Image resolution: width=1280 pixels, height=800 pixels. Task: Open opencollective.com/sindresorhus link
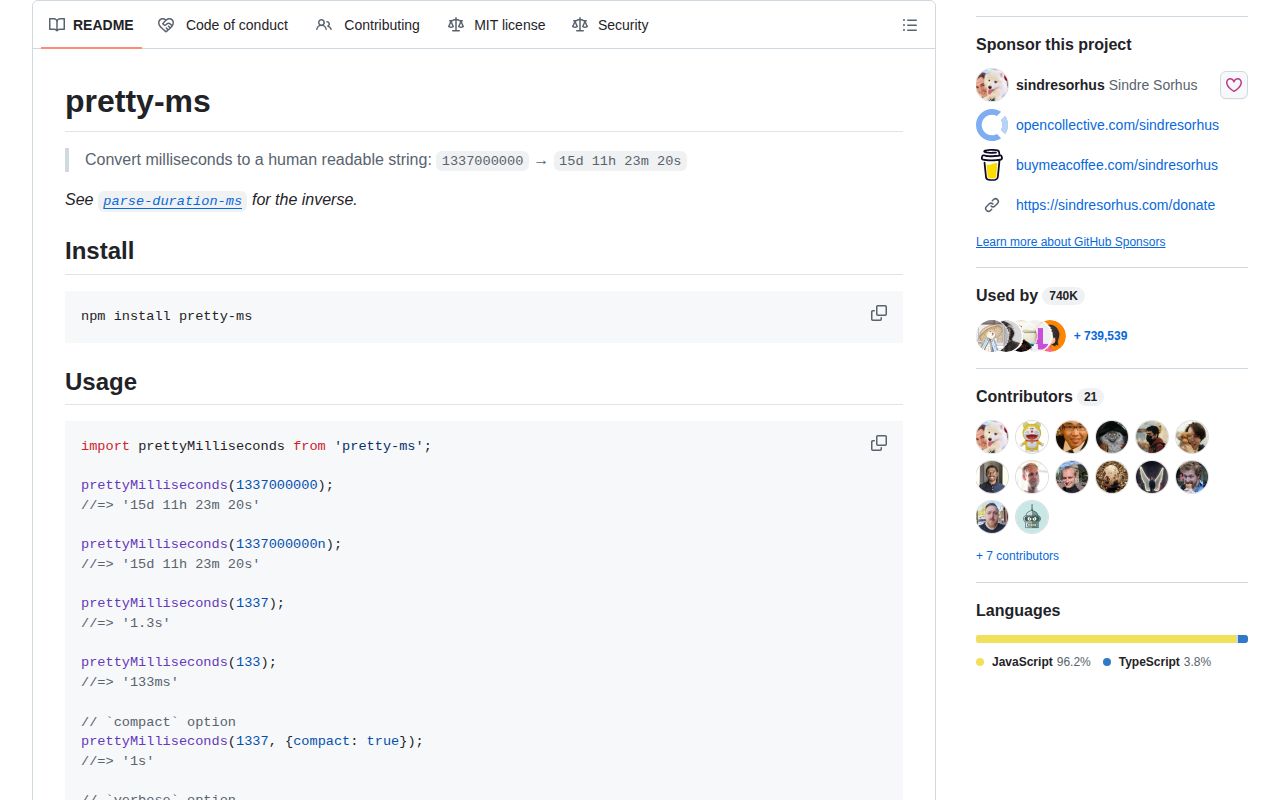[x=1117, y=125]
